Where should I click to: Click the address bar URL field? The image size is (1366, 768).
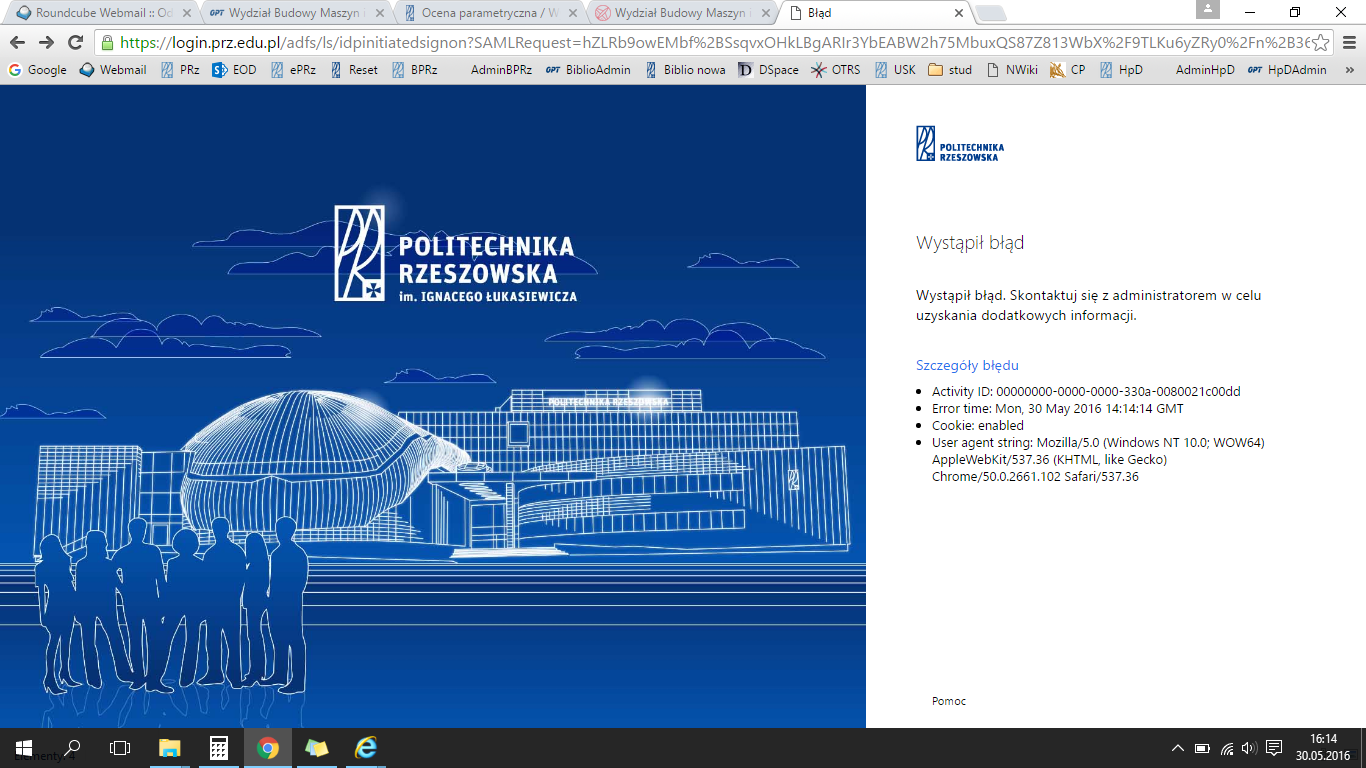(x=700, y=43)
